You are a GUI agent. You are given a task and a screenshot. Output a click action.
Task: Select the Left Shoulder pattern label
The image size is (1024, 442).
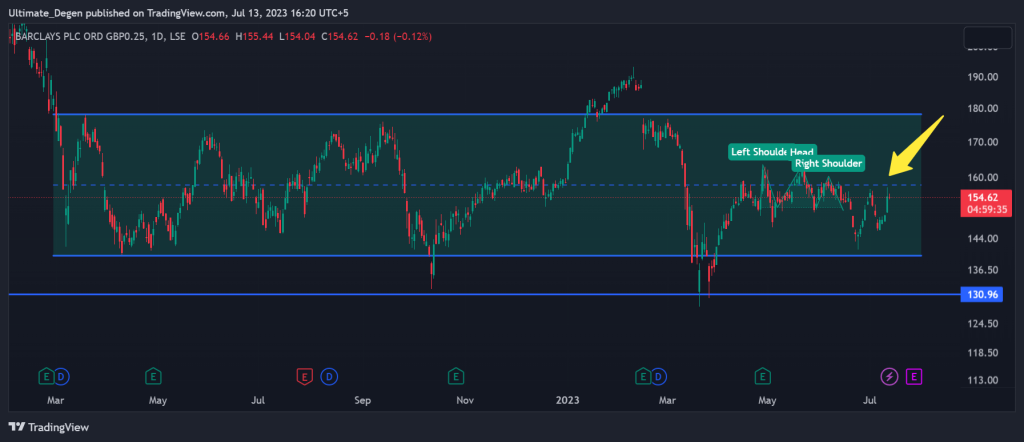(761, 152)
